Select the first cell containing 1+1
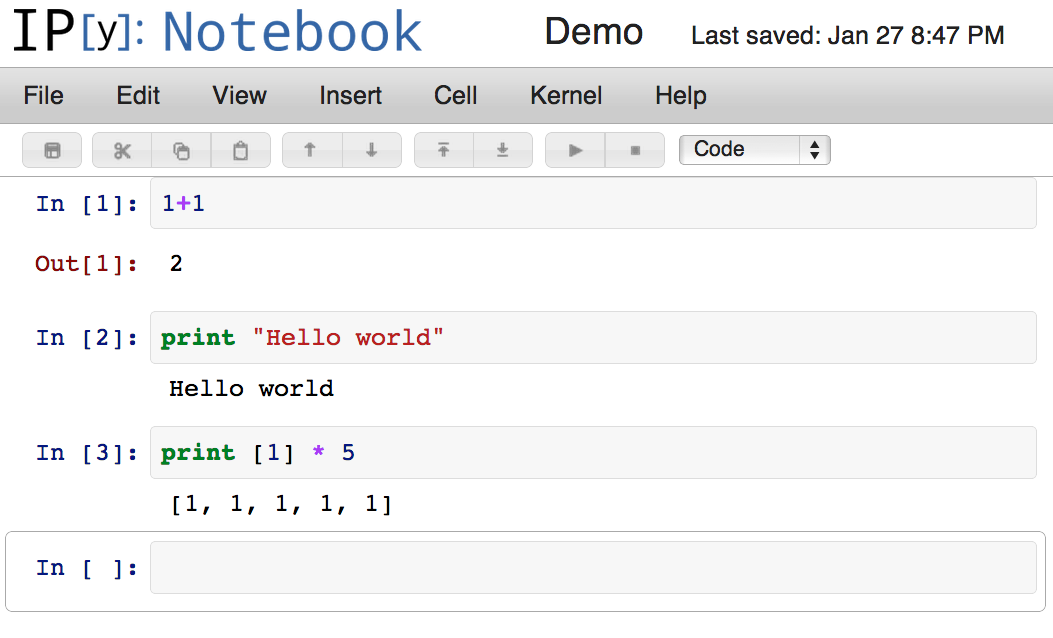This screenshot has height=638, width=1053. [x=592, y=204]
